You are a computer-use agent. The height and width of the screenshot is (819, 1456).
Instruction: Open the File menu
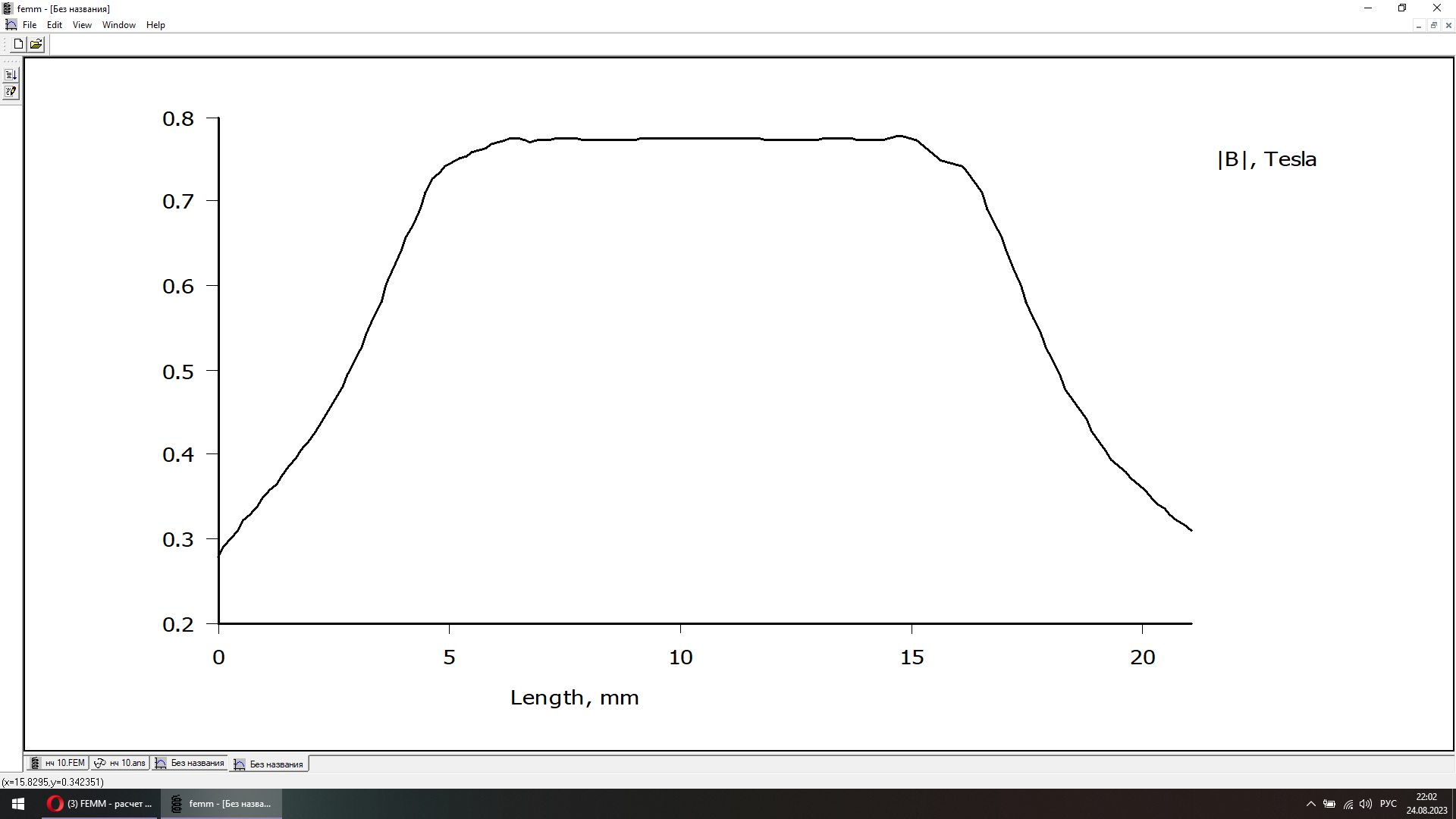[30, 25]
